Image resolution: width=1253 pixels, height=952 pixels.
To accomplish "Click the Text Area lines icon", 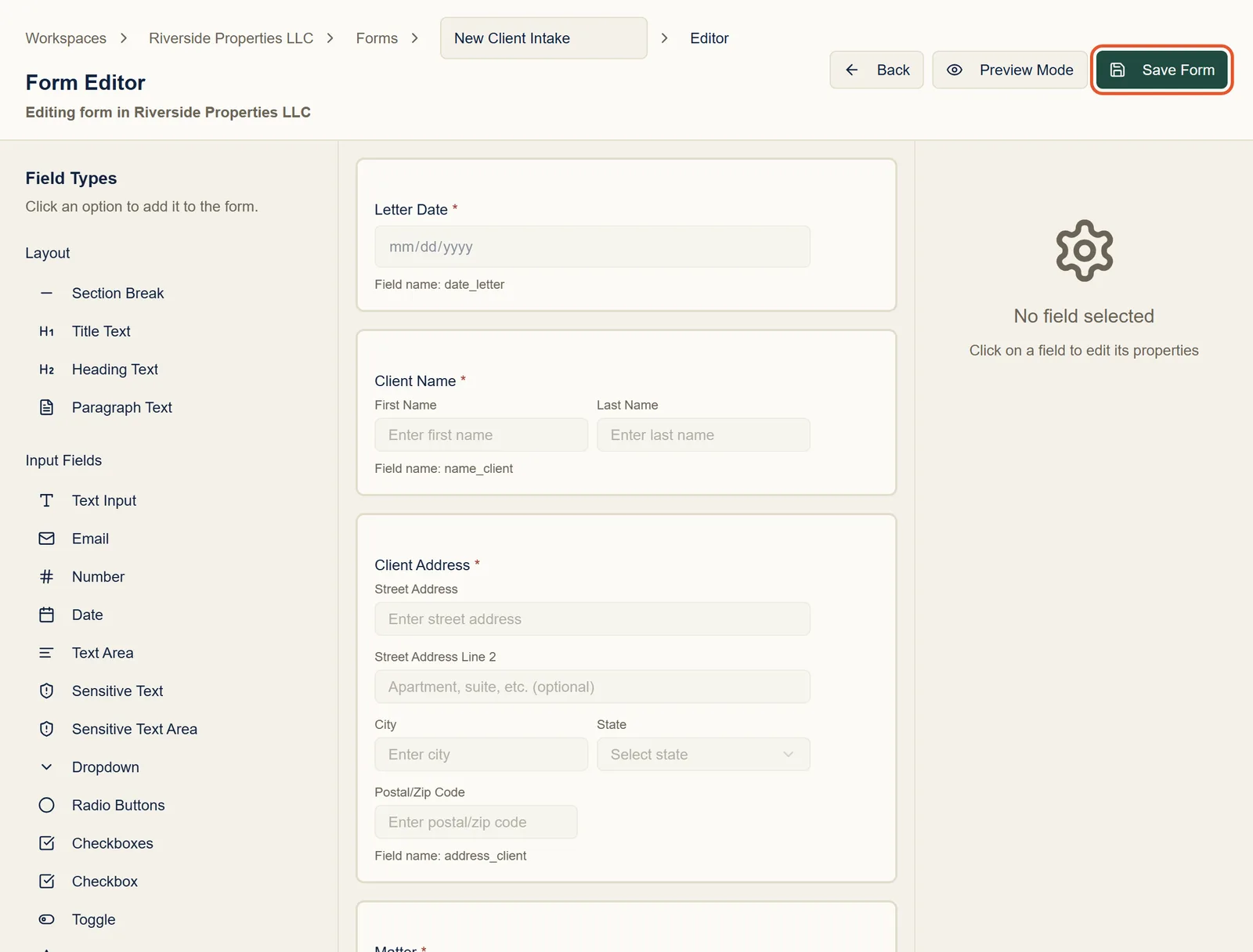I will [47, 653].
